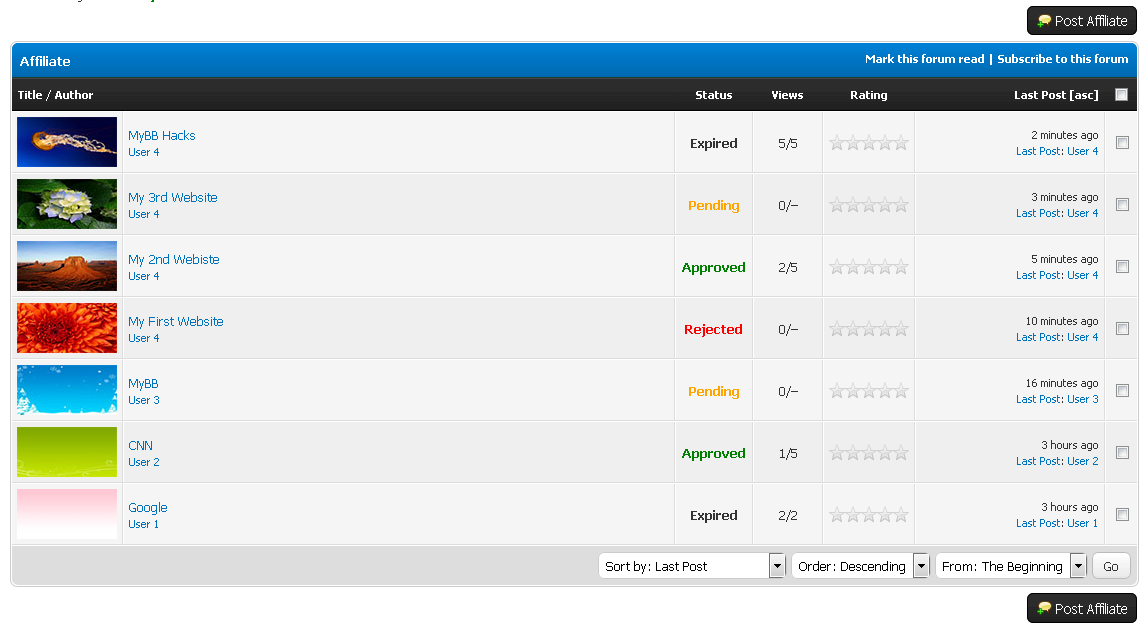
Task: Sort by the Last Post [asc] column header
Action: tap(1055, 95)
